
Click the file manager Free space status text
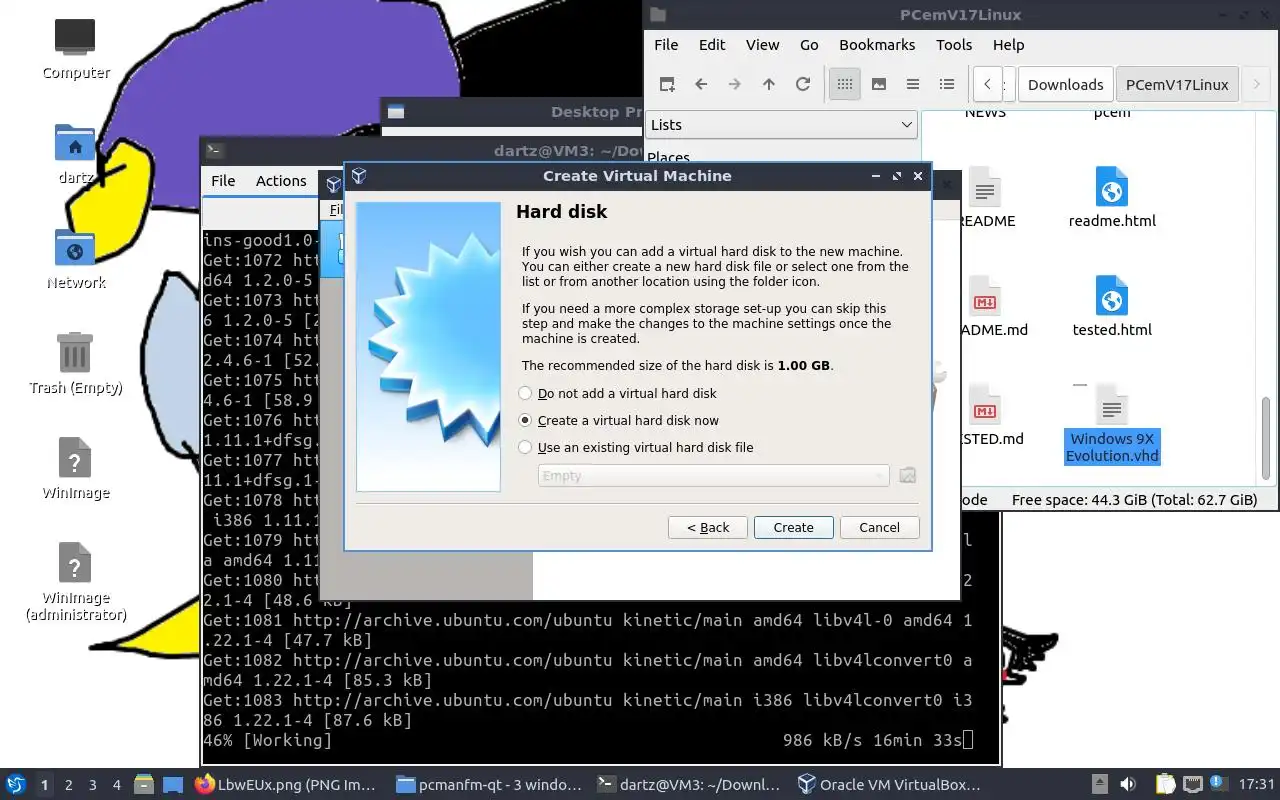1134,500
